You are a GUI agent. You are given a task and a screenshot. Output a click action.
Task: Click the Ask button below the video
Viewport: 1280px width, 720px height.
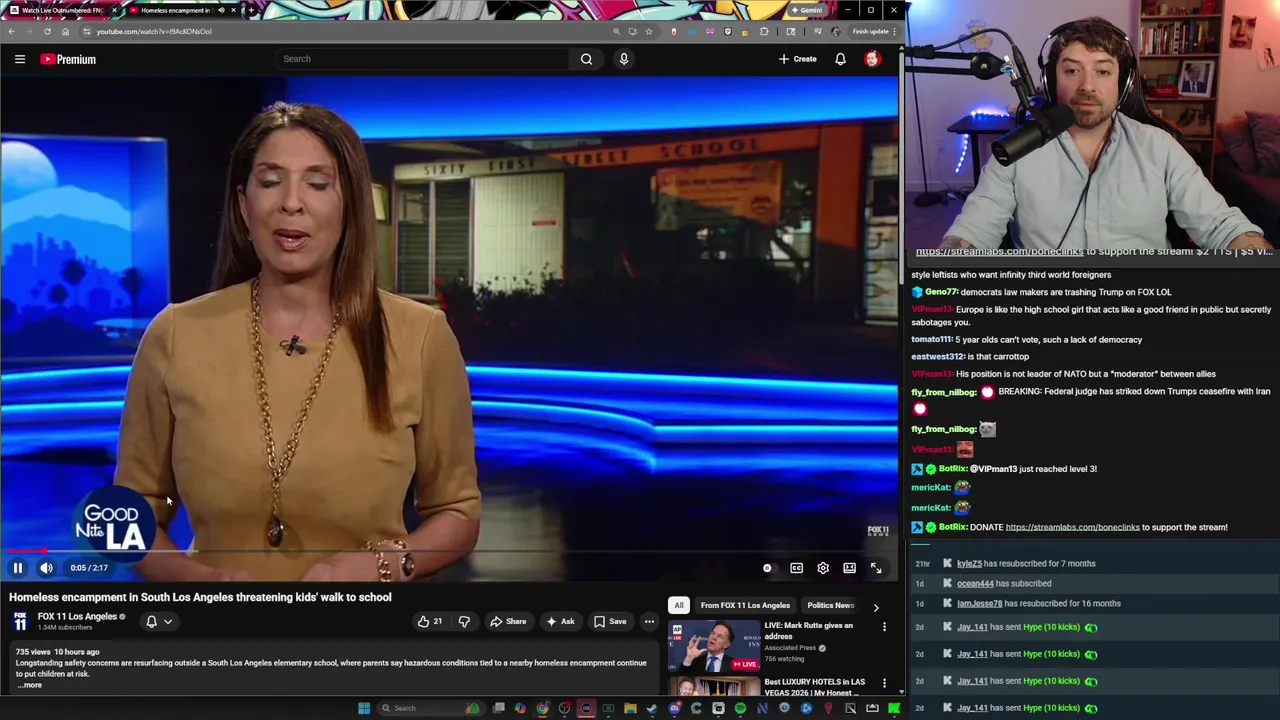click(x=560, y=622)
